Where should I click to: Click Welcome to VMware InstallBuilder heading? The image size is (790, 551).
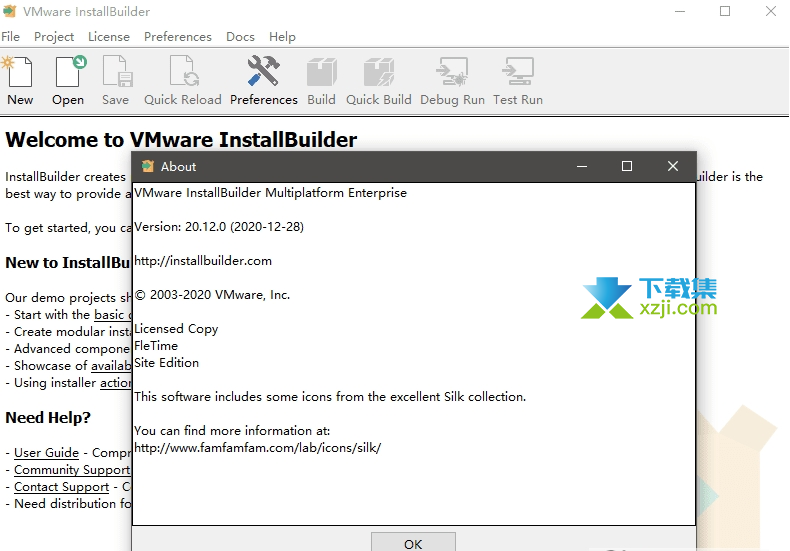click(x=181, y=140)
